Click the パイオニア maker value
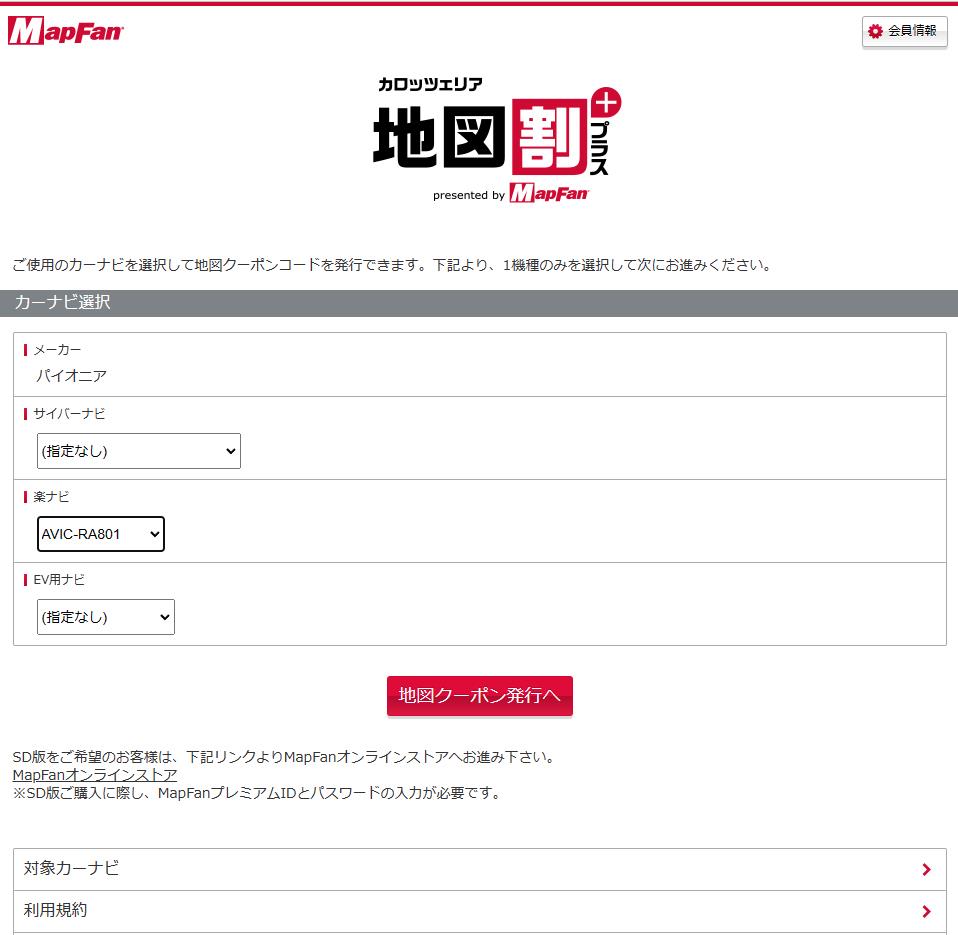This screenshot has height=935, width=958. 71,375
